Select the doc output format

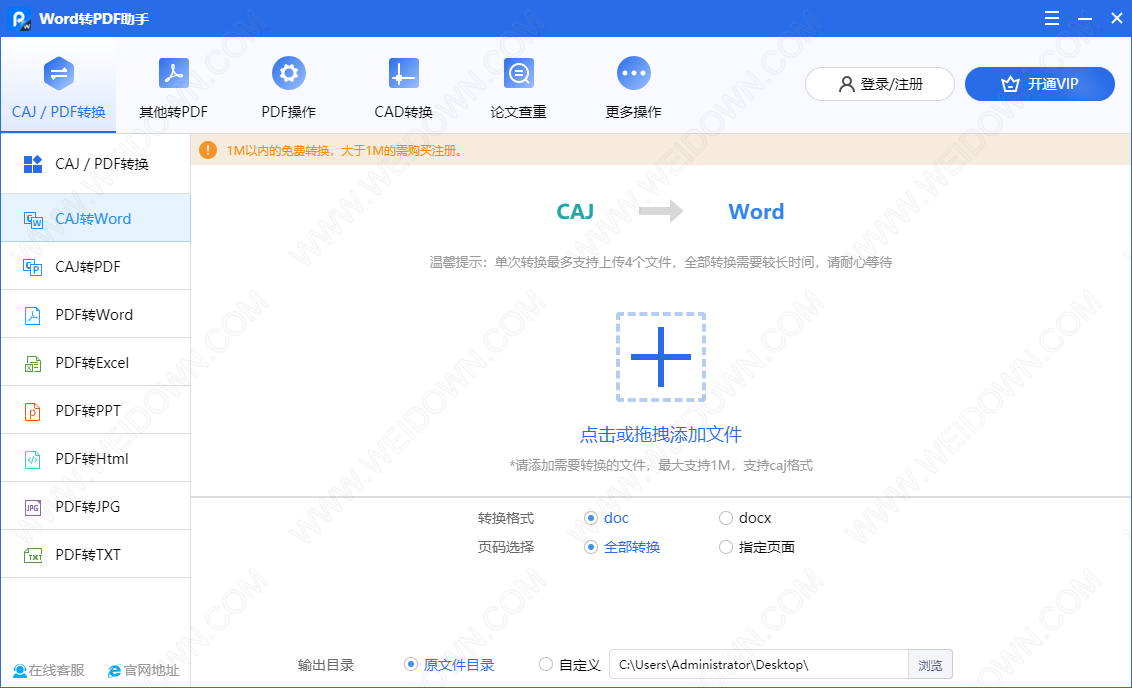tap(606, 518)
